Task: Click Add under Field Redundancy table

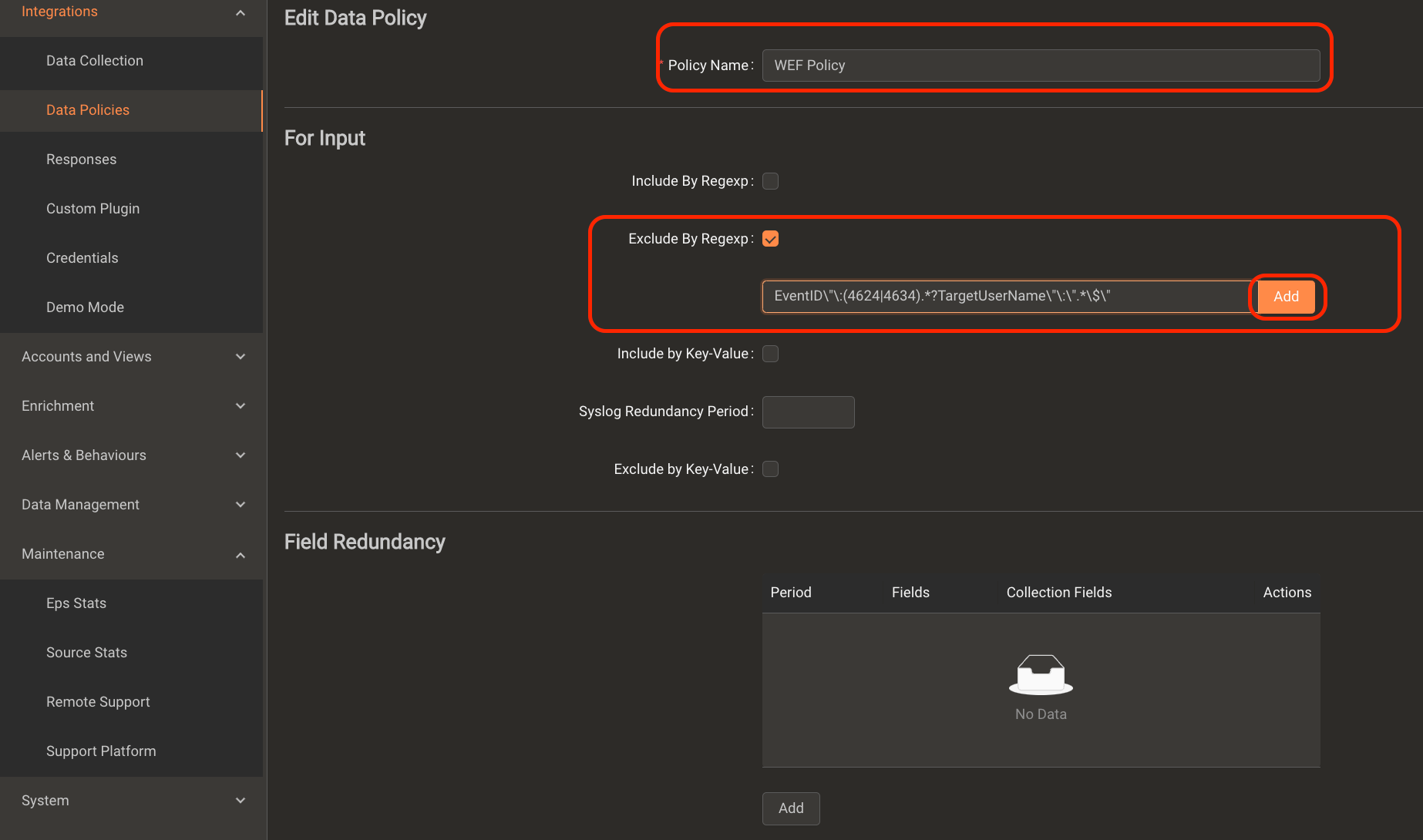Action: click(791, 808)
